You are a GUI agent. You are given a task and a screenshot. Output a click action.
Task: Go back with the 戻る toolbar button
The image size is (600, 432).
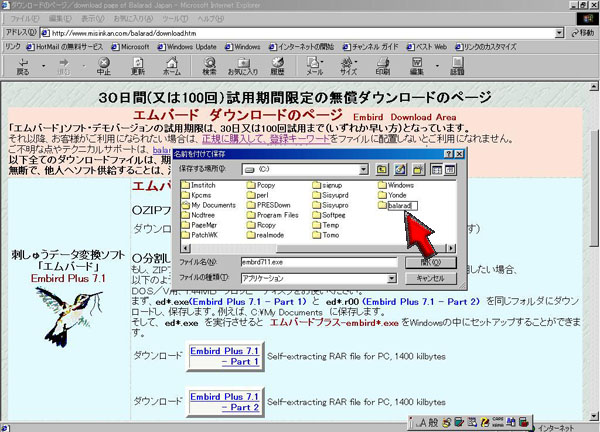[x=23, y=66]
